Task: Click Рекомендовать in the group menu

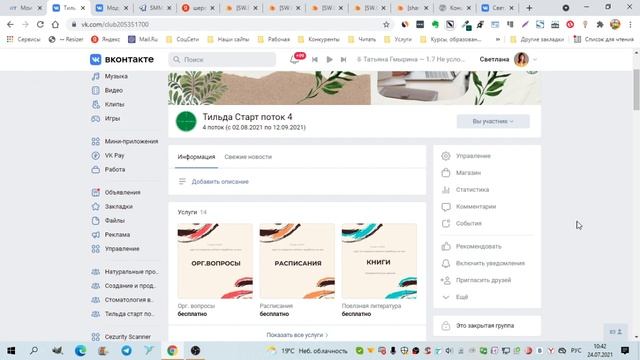Action: (471, 247)
